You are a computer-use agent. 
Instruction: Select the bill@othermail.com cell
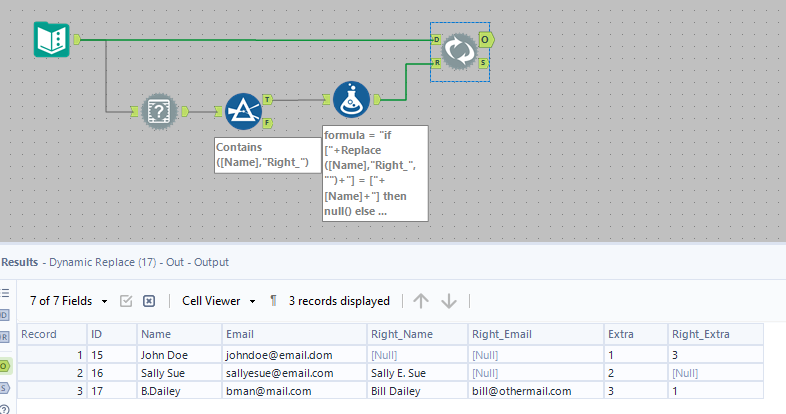pyautogui.click(x=536, y=391)
